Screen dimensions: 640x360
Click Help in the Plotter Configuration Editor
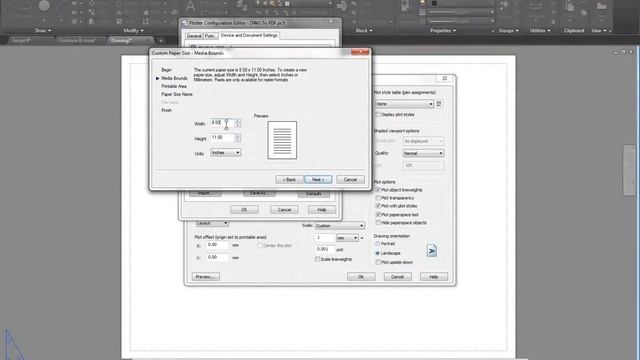(322, 210)
